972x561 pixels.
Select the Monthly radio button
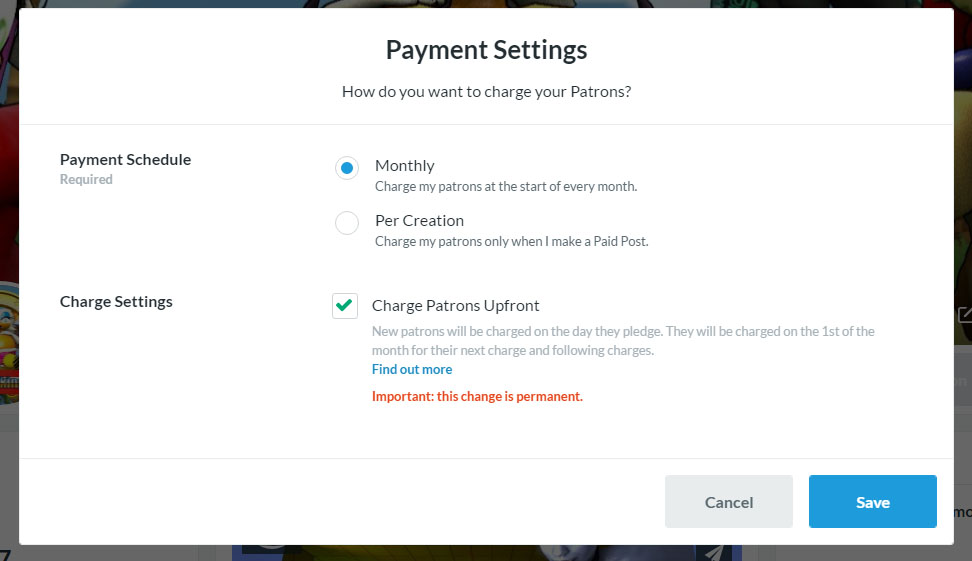tap(347, 168)
